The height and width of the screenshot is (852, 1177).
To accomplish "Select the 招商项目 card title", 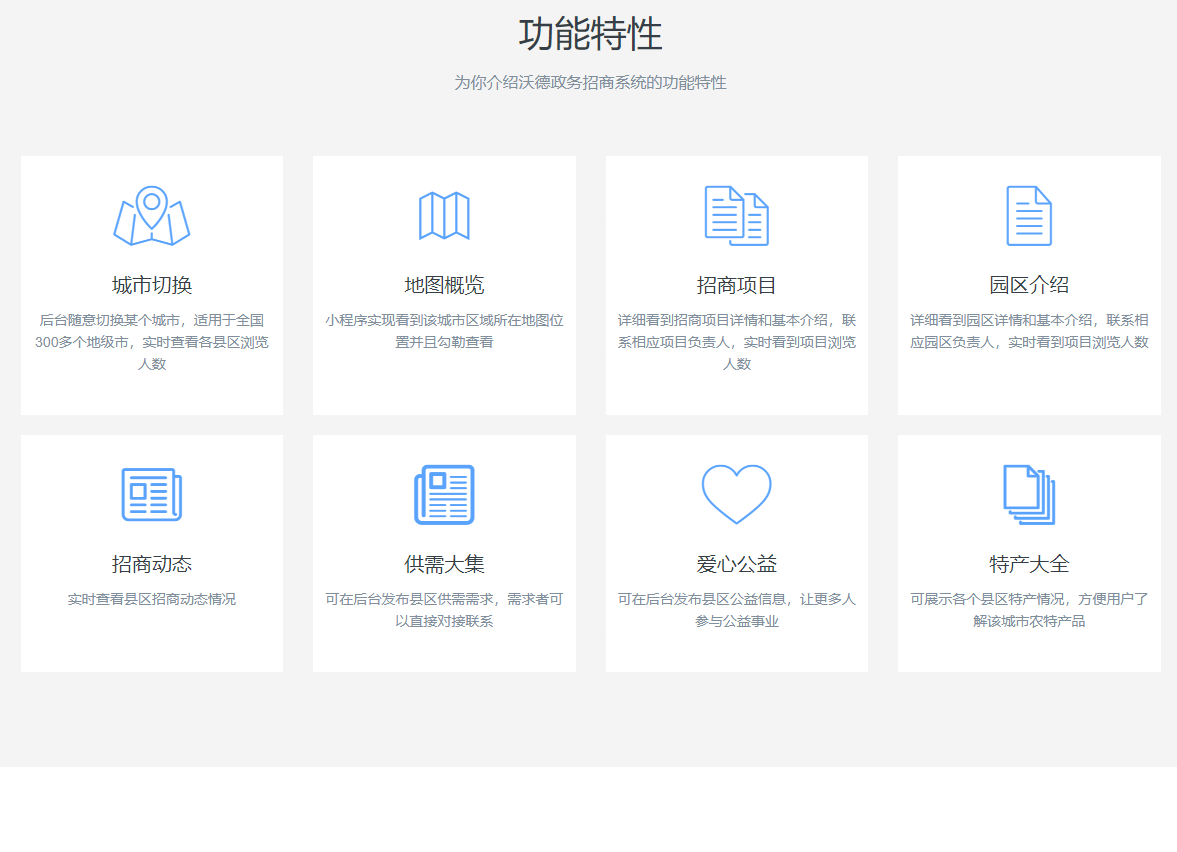I will click(x=736, y=285).
